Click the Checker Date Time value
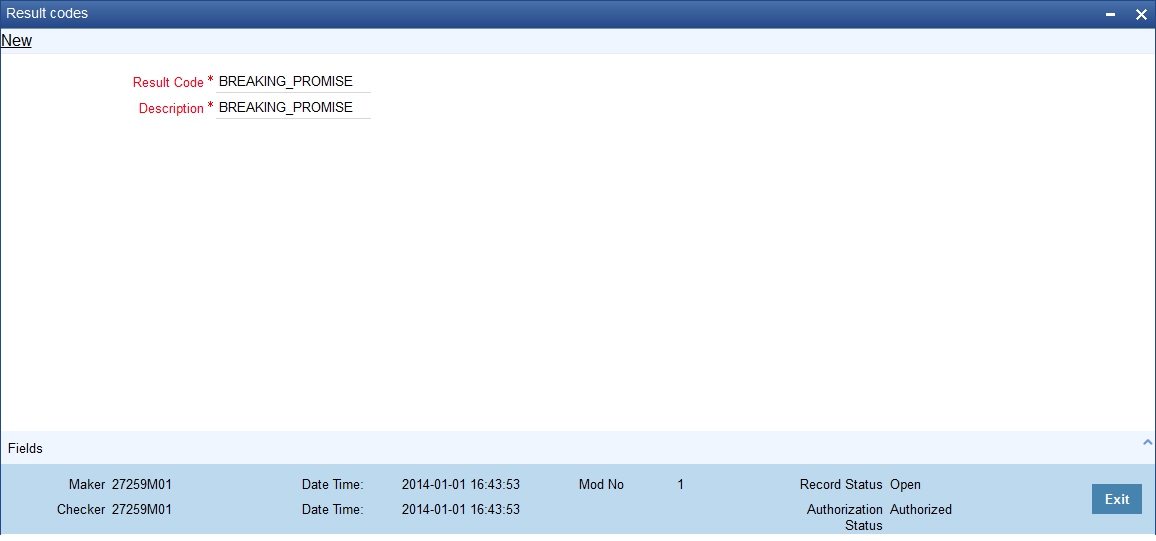The height and width of the screenshot is (541, 1156). click(x=461, y=509)
